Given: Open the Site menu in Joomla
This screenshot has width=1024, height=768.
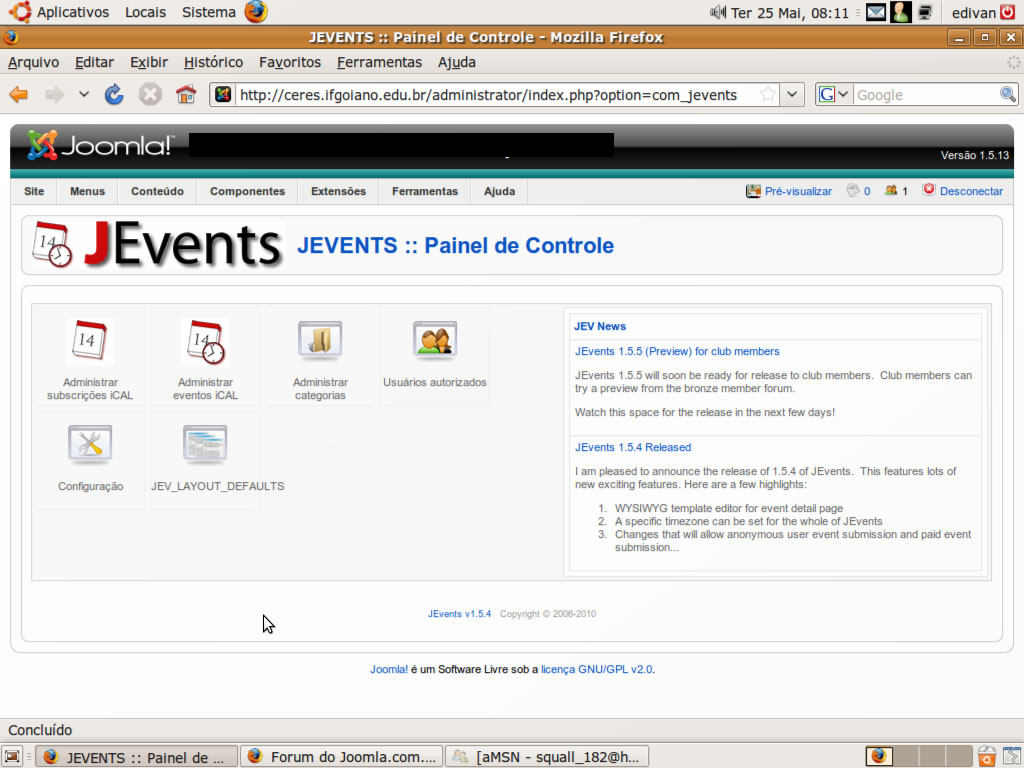Looking at the screenshot, I should 34,191.
